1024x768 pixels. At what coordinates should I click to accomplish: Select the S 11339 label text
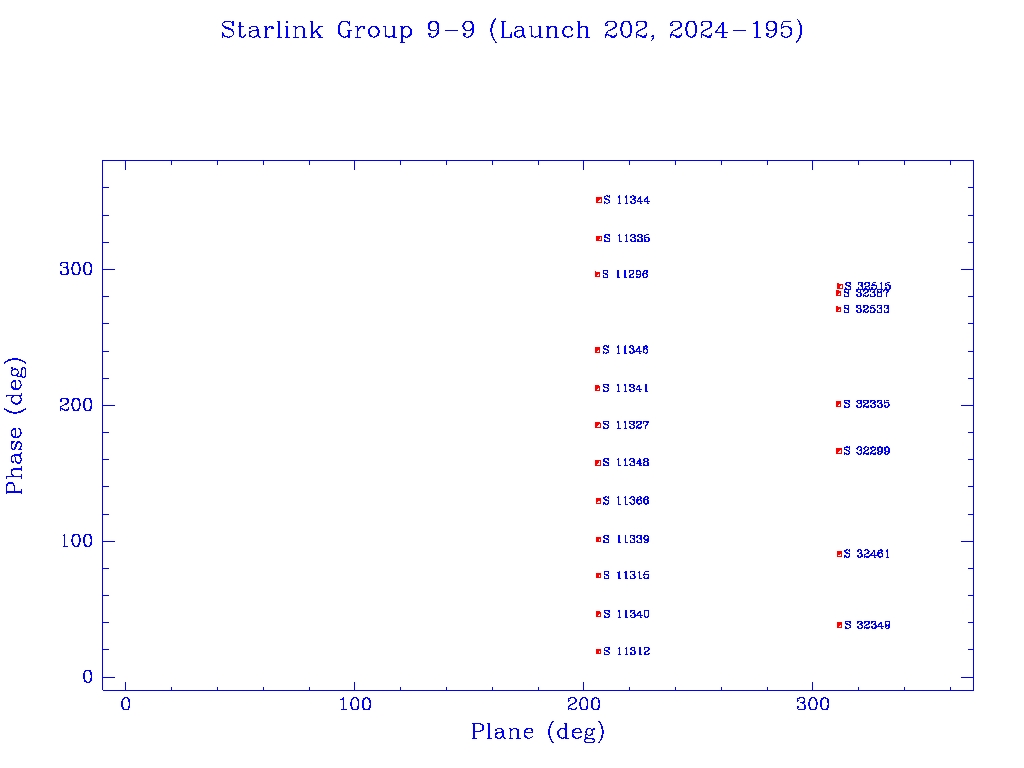[x=626, y=540]
